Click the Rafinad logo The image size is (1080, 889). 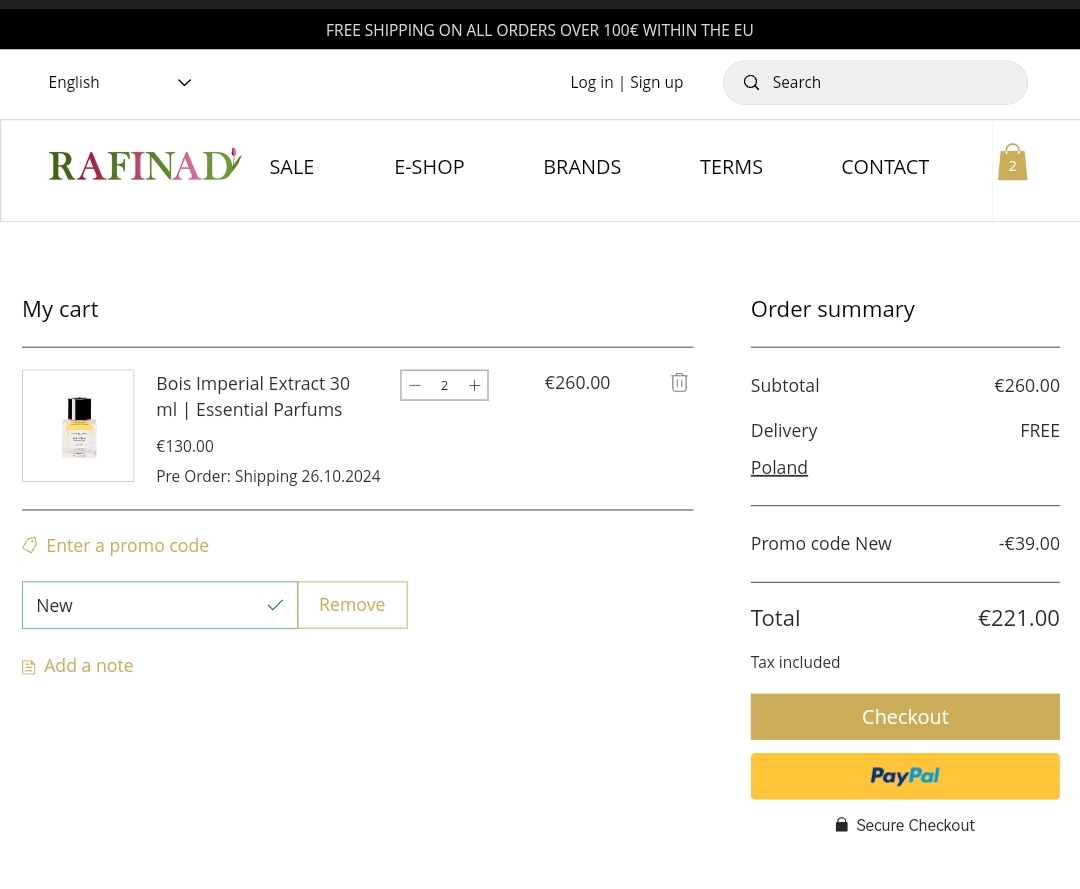145,166
